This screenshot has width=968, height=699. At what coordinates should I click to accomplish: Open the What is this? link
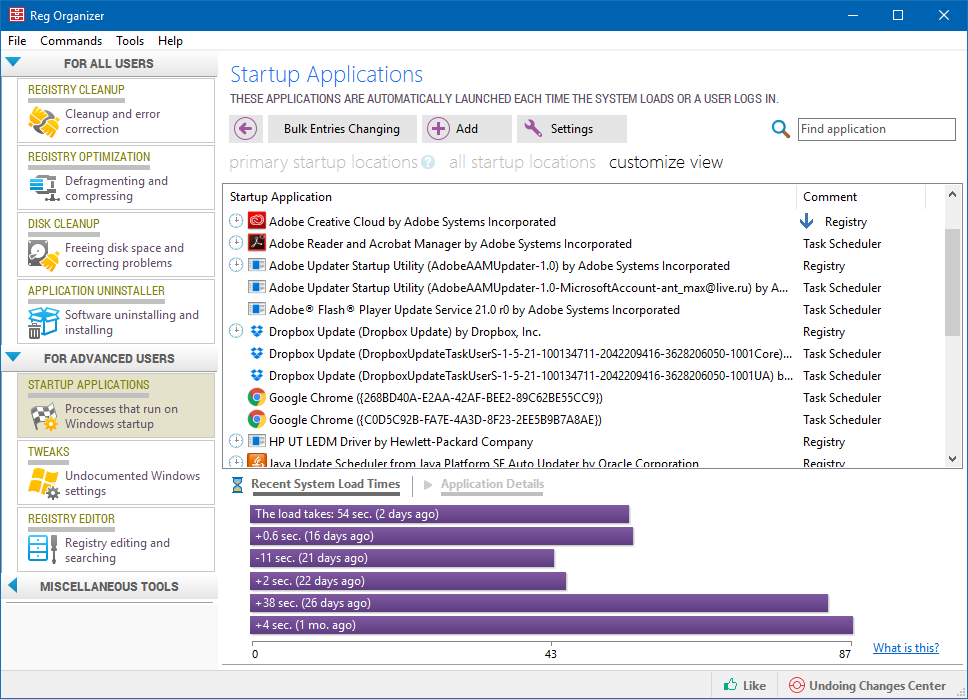(x=905, y=648)
